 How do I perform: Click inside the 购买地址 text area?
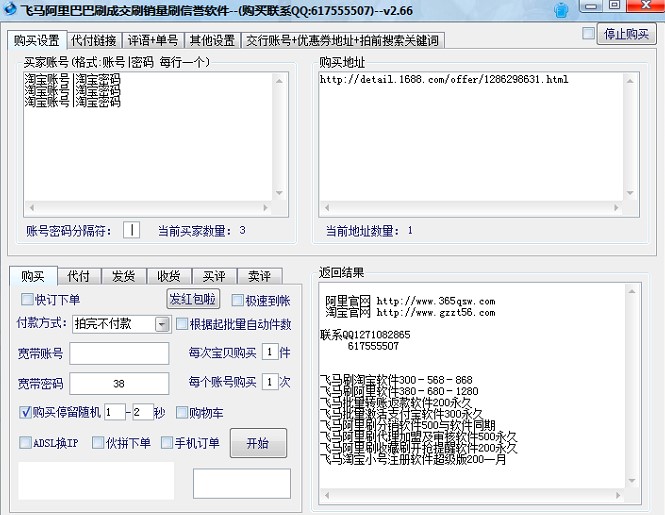[x=471, y=137]
